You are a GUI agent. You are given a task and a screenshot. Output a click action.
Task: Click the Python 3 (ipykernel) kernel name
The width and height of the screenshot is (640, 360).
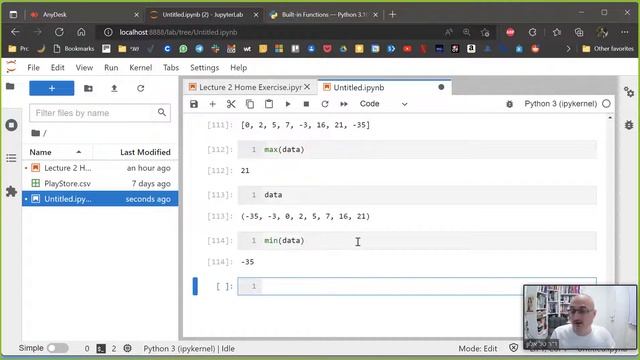(x=560, y=104)
